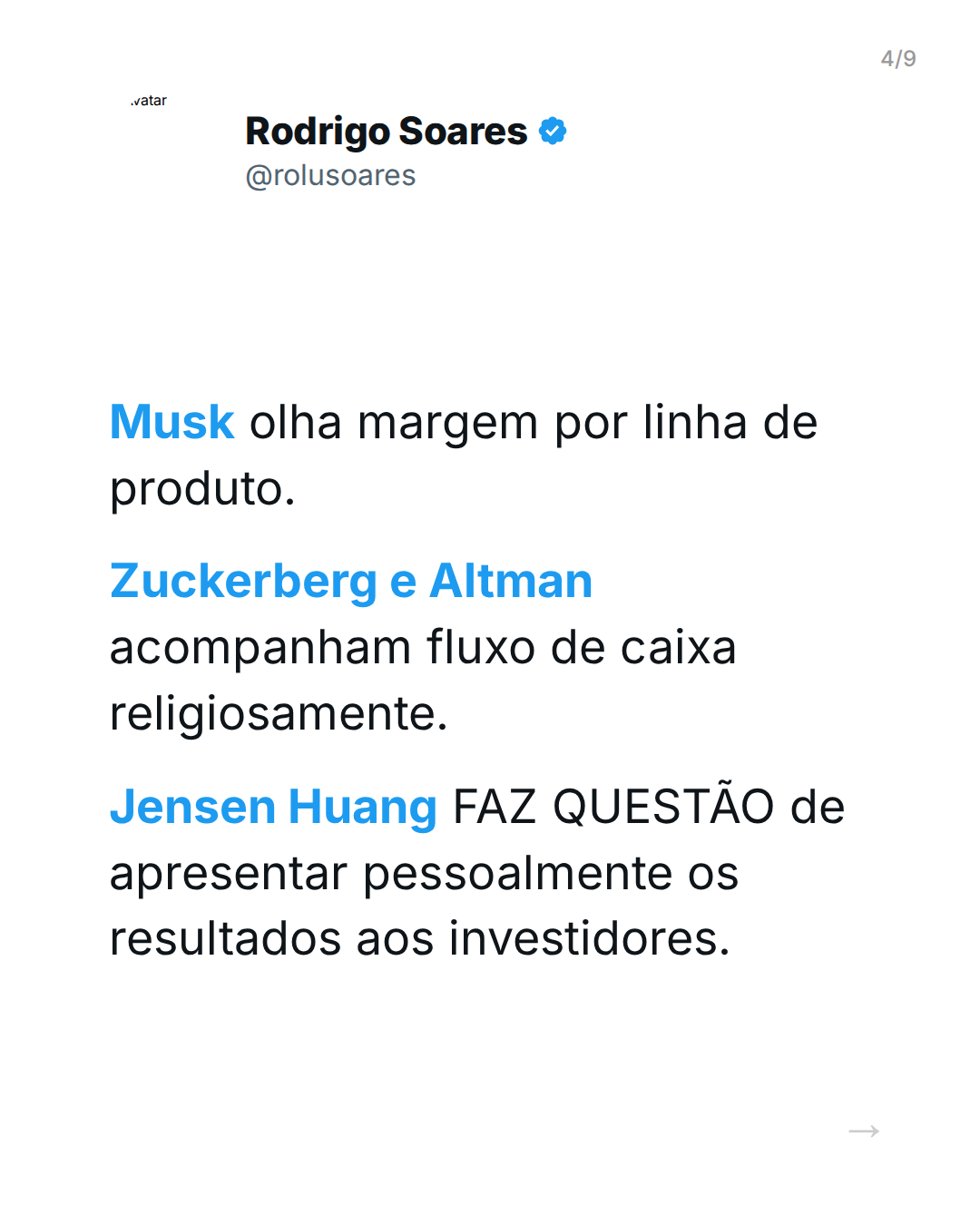This screenshot has height=1225, width=980.
Task: Click the word "produto."
Action: pyautogui.click(x=202, y=489)
